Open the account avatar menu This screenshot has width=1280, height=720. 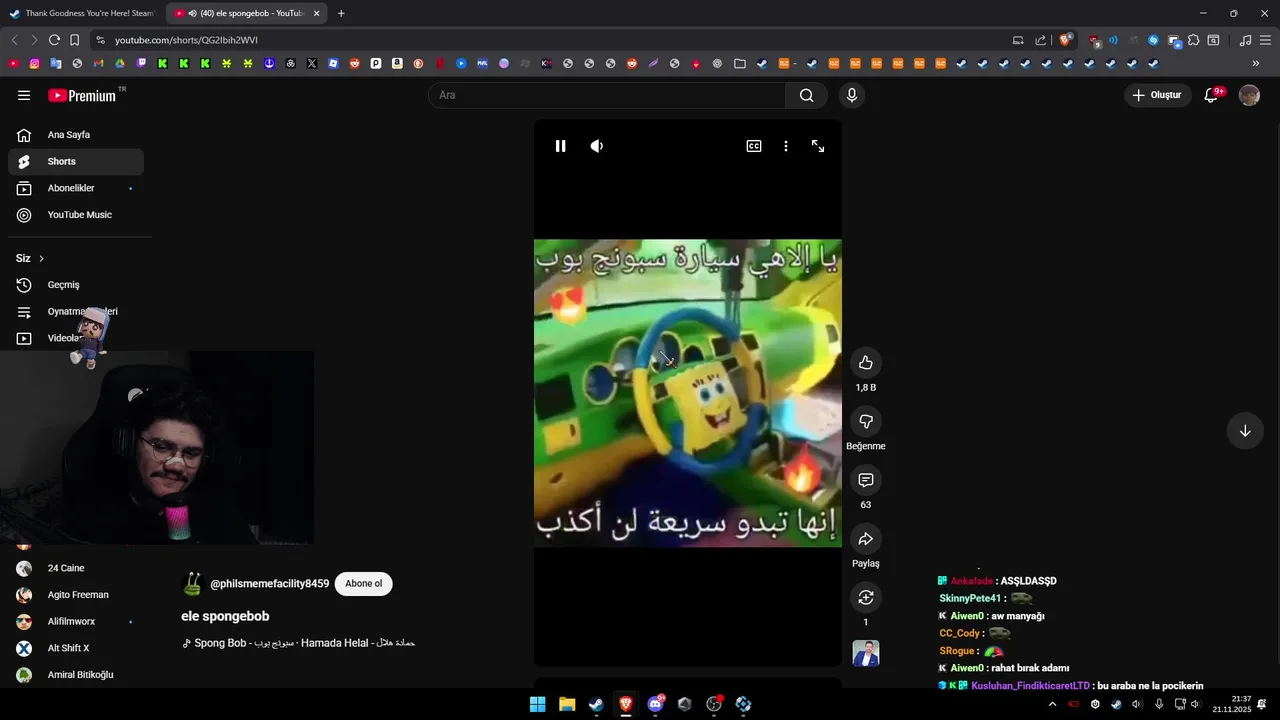pos(1249,95)
